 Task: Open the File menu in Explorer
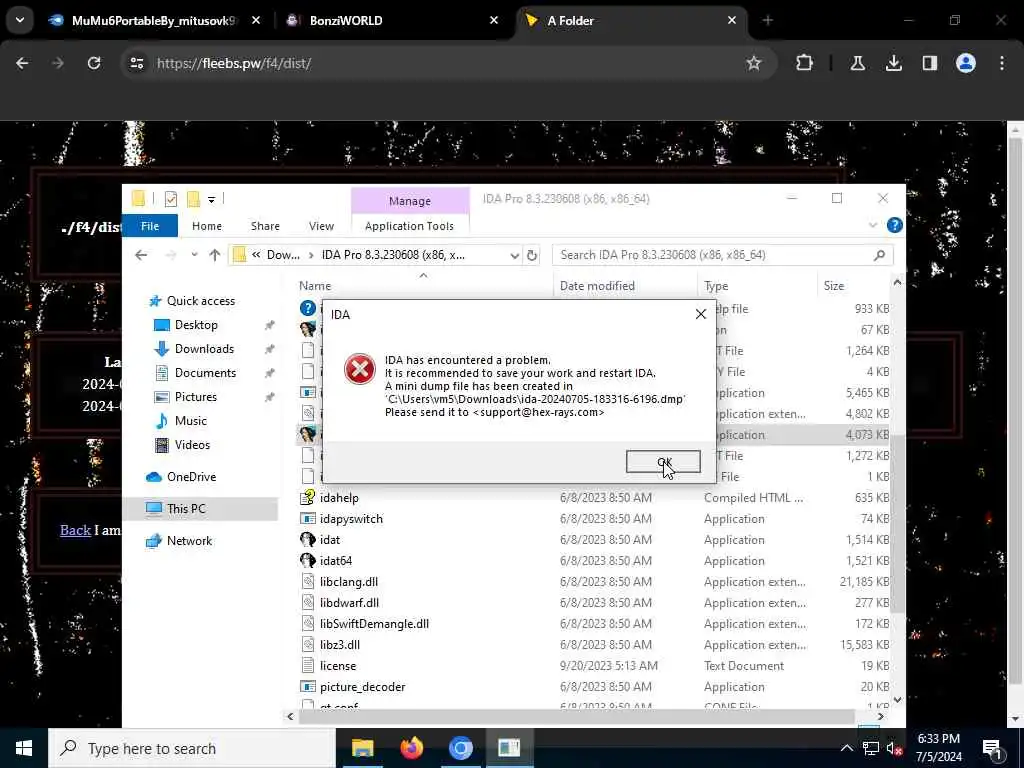click(x=150, y=226)
